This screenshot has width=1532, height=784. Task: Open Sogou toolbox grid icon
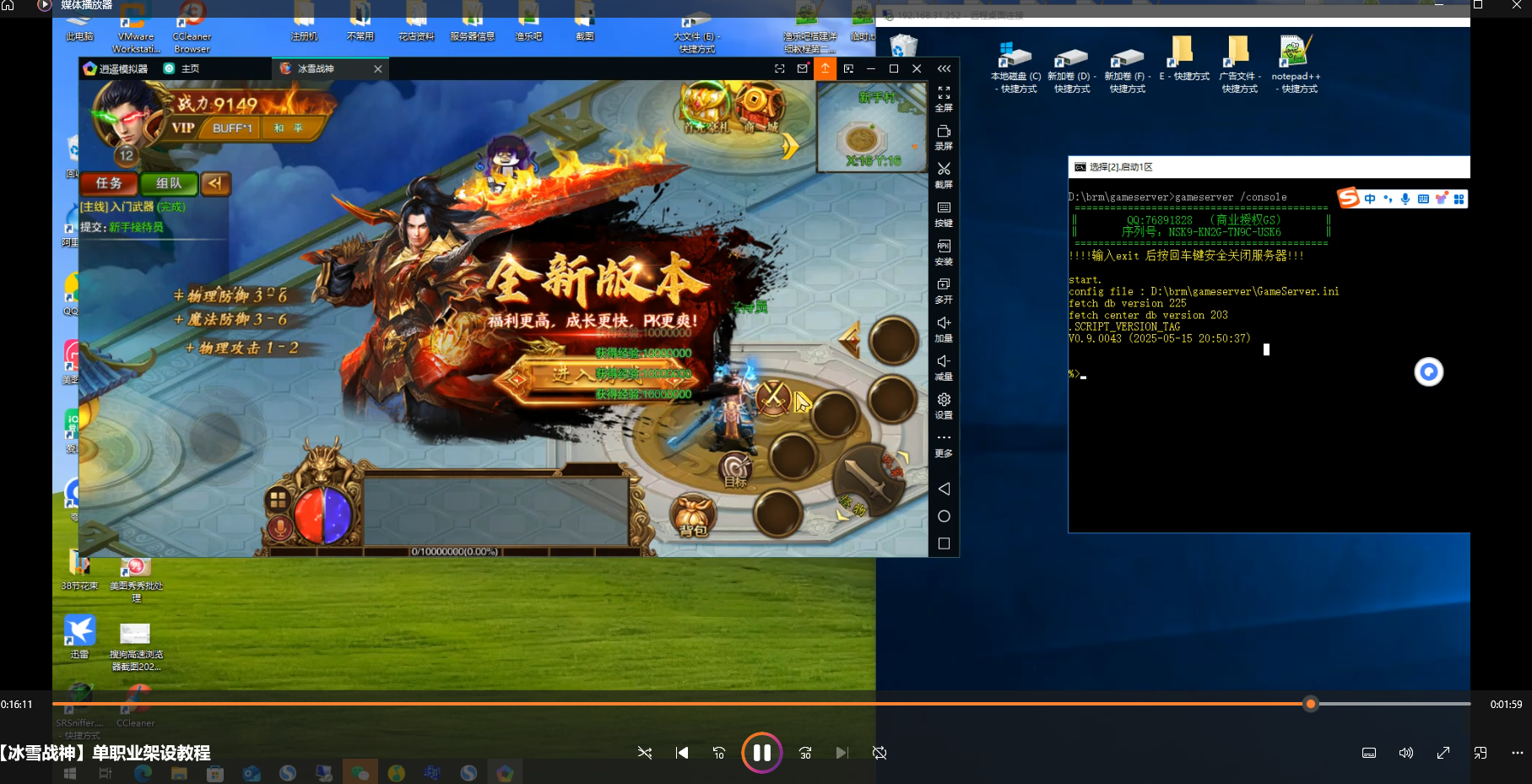pyautogui.click(x=1459, y=199)
